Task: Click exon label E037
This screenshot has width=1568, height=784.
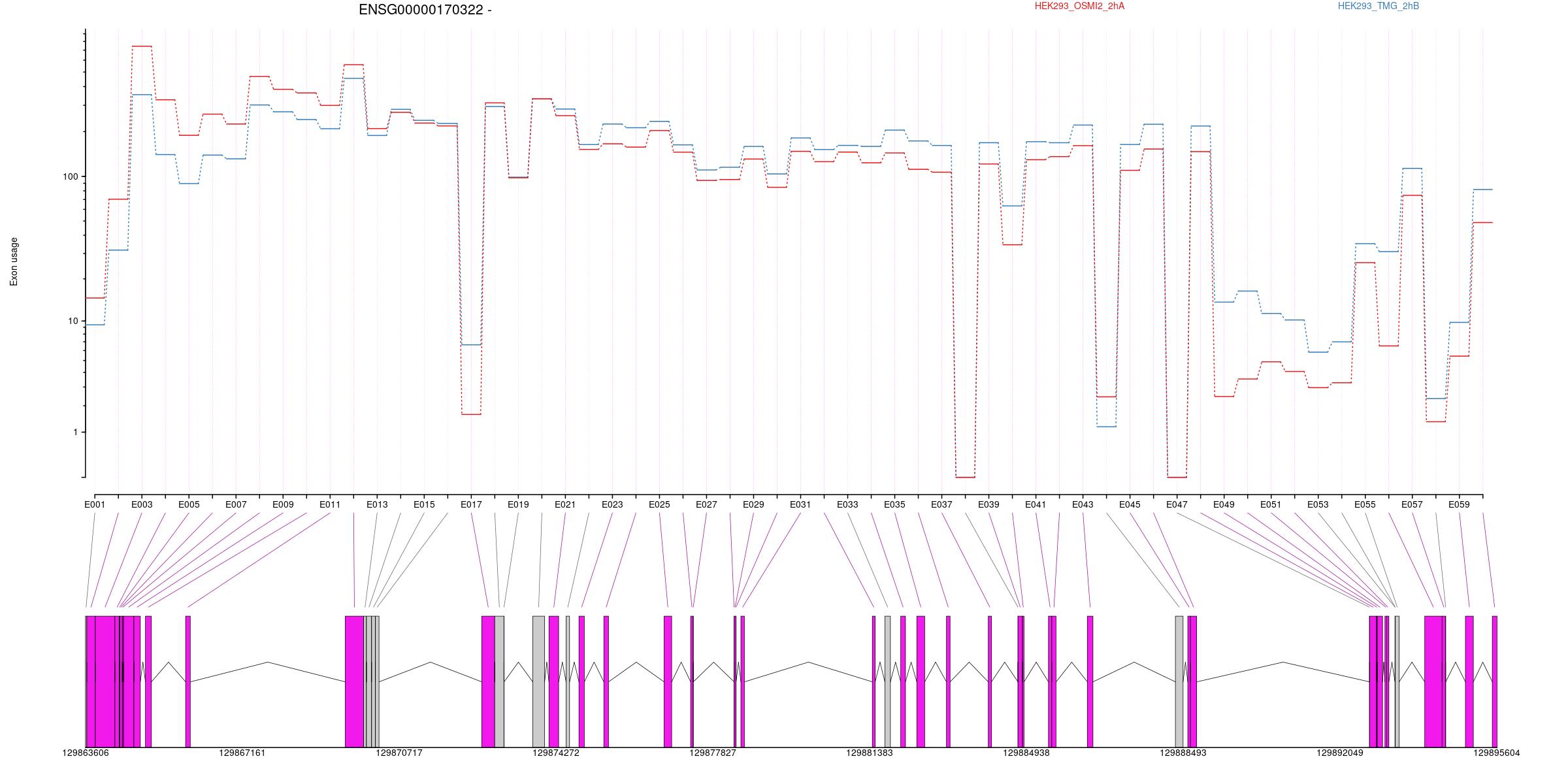Action: click(941, 504)
